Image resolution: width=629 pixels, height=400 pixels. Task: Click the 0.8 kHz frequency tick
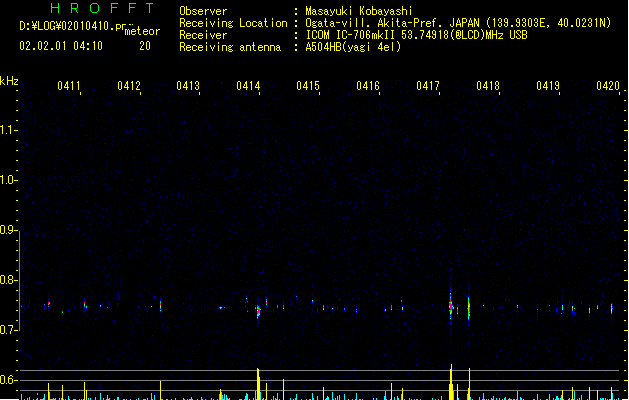(9, 280)
